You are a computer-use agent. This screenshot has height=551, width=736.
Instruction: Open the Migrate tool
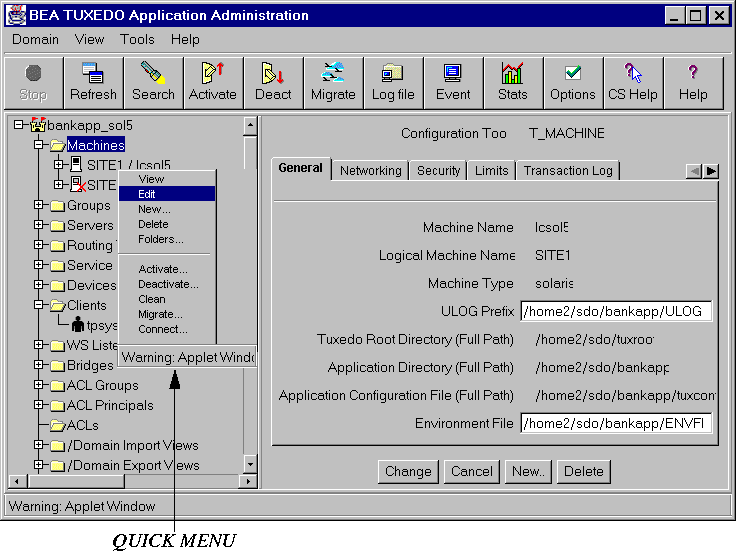coord(333,83)
